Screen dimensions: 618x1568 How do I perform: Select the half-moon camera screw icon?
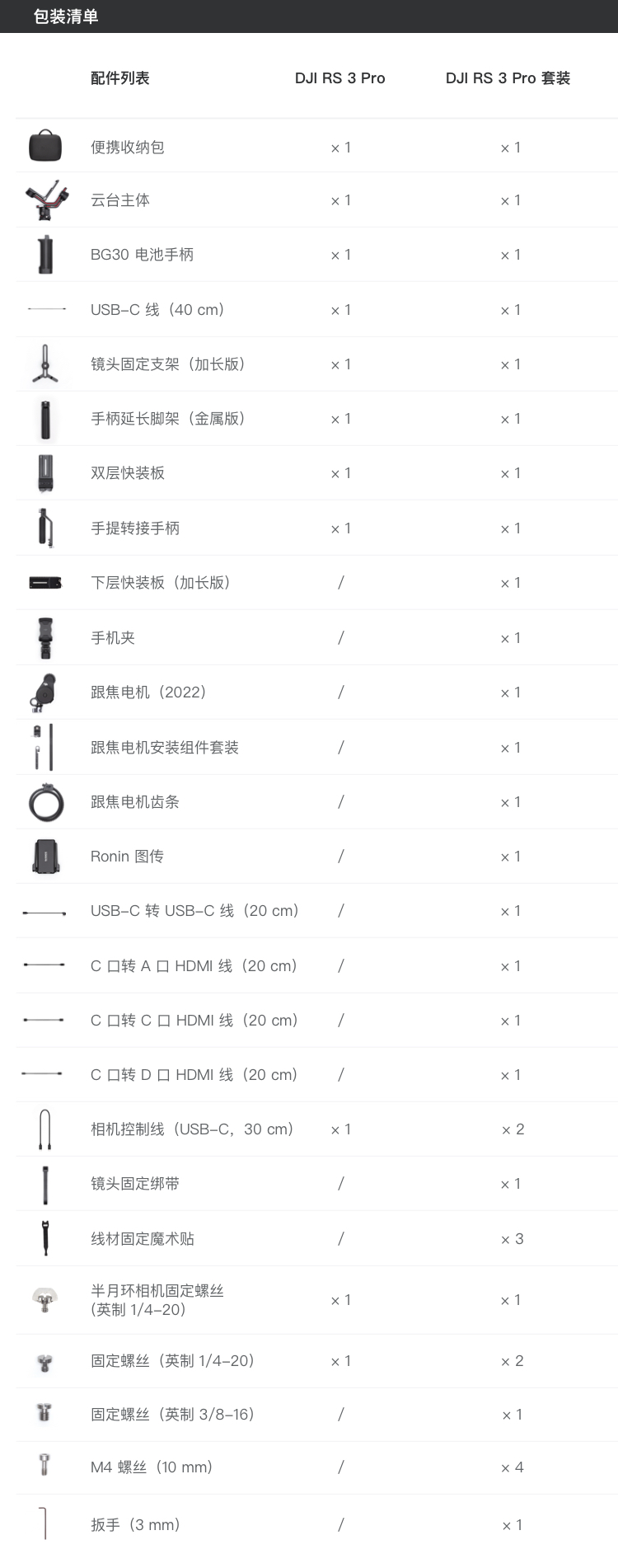click(45, 1300)
